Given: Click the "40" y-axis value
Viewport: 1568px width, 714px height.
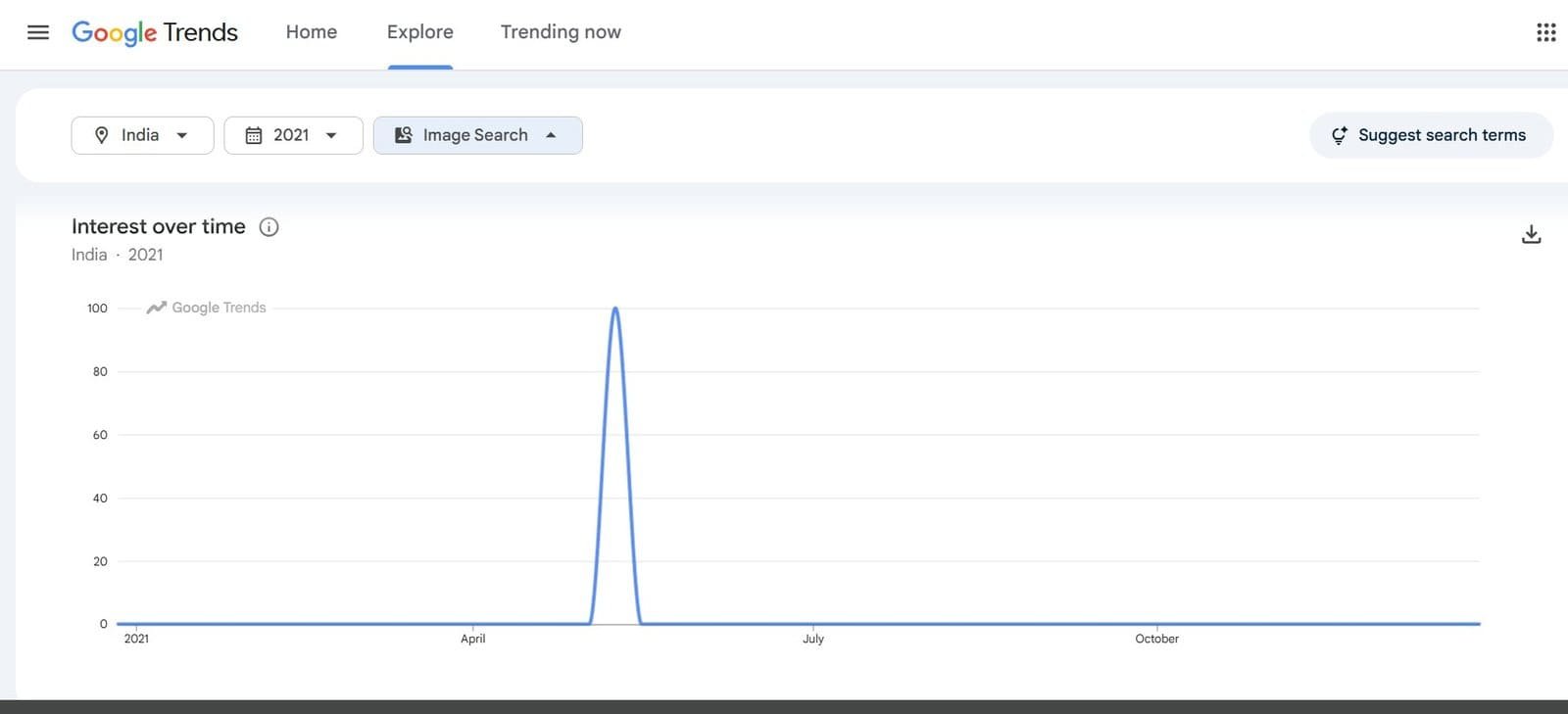Looking at the screenshot, I should (100, 499).
